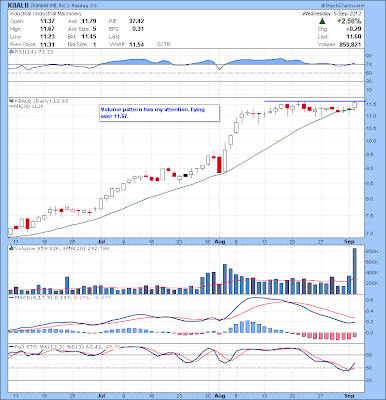Click the MACD legend line marker
The image size is (386, 400).
11,297
